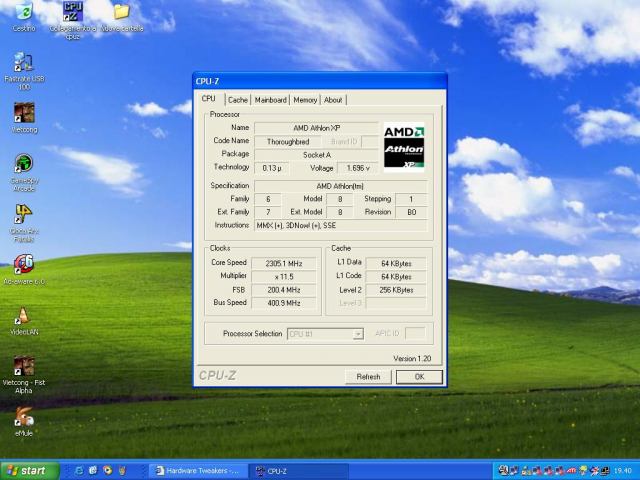
Task: Click the Stepping value 1
Action: [x=411, y=199]
